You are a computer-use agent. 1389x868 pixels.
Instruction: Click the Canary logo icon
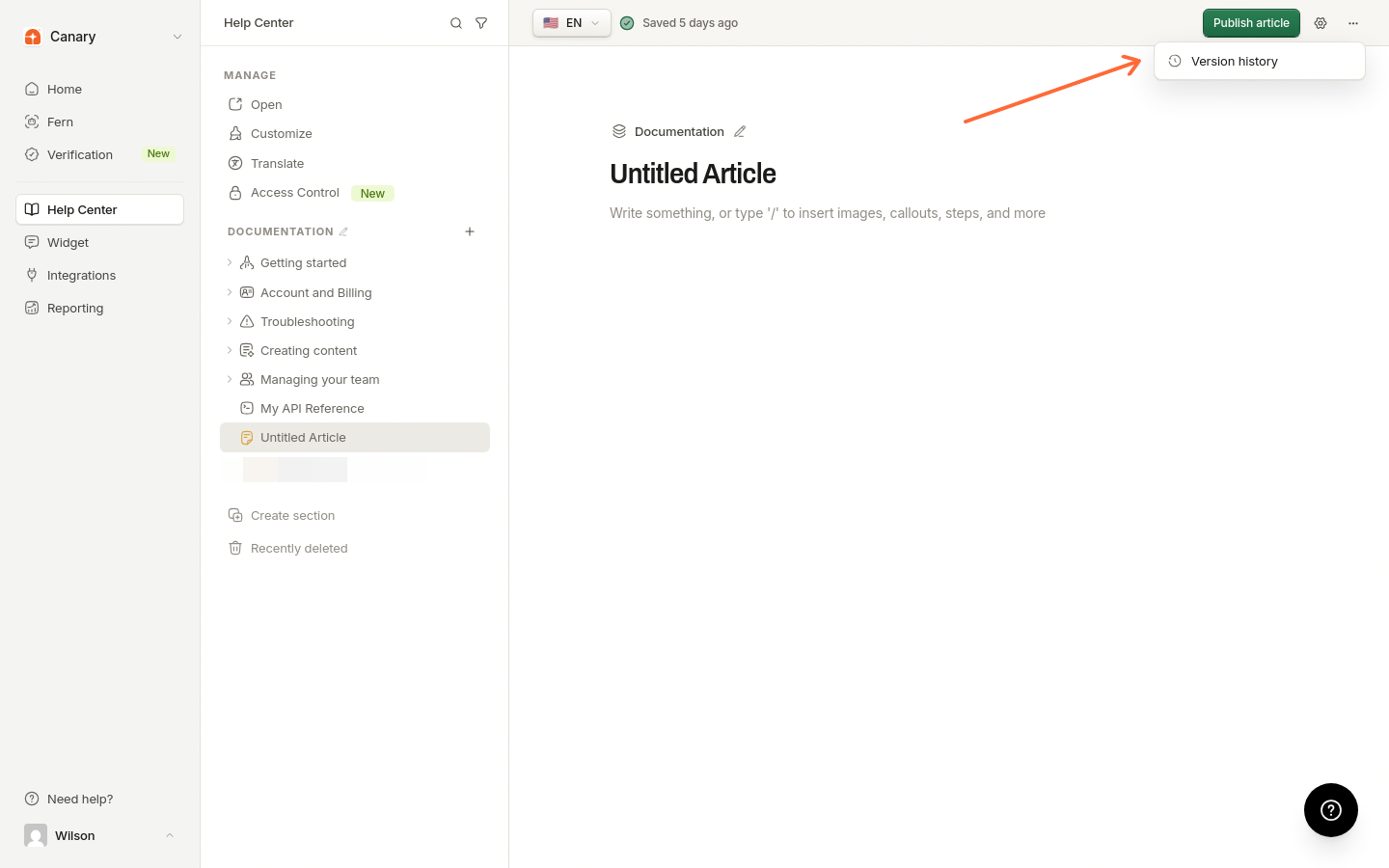(33, 37)
